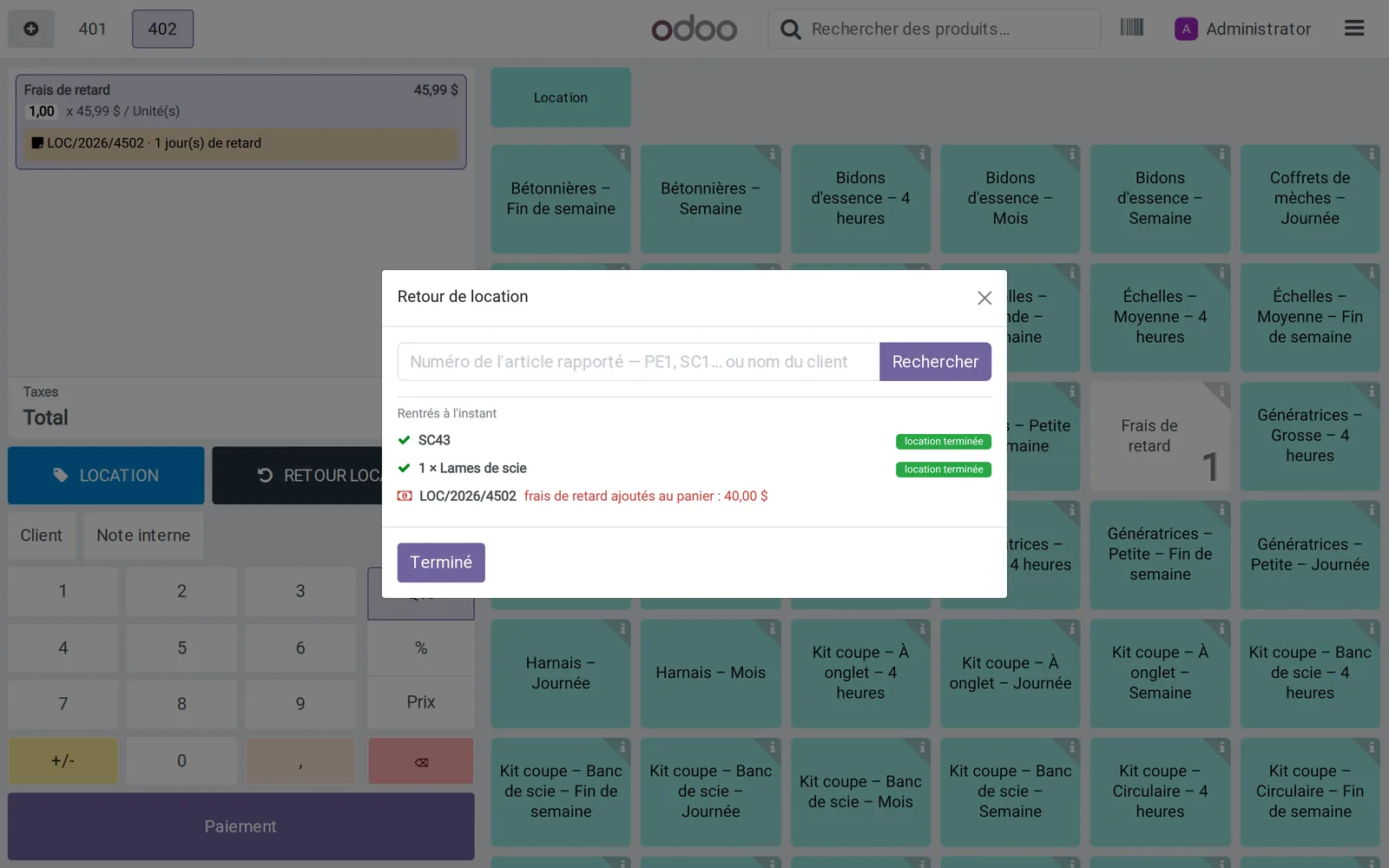Open the barcode scanner icon
The height and width of the screenshot is (868, 1389).
1131,28
